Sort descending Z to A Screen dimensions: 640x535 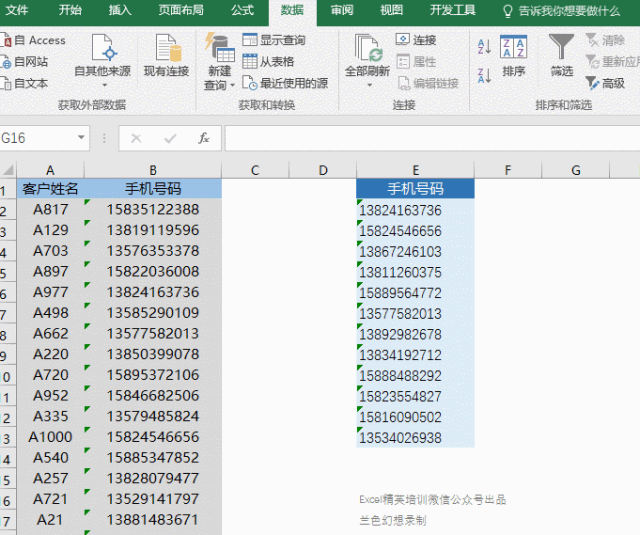click(x=484, y=76)
